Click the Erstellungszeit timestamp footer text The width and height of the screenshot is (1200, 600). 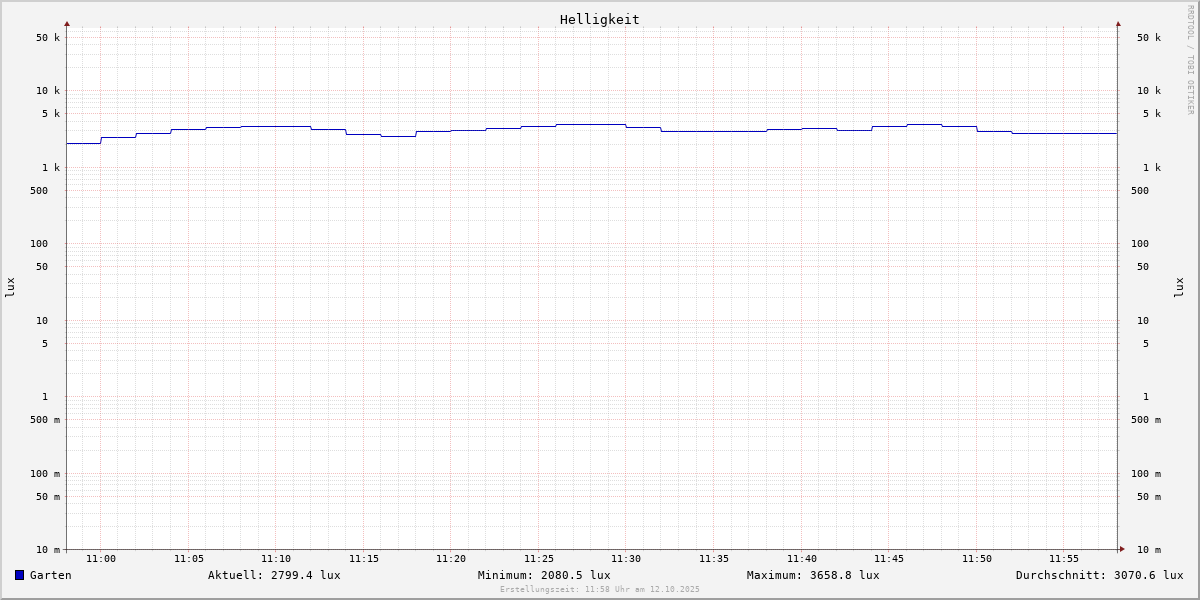[600, 589]
